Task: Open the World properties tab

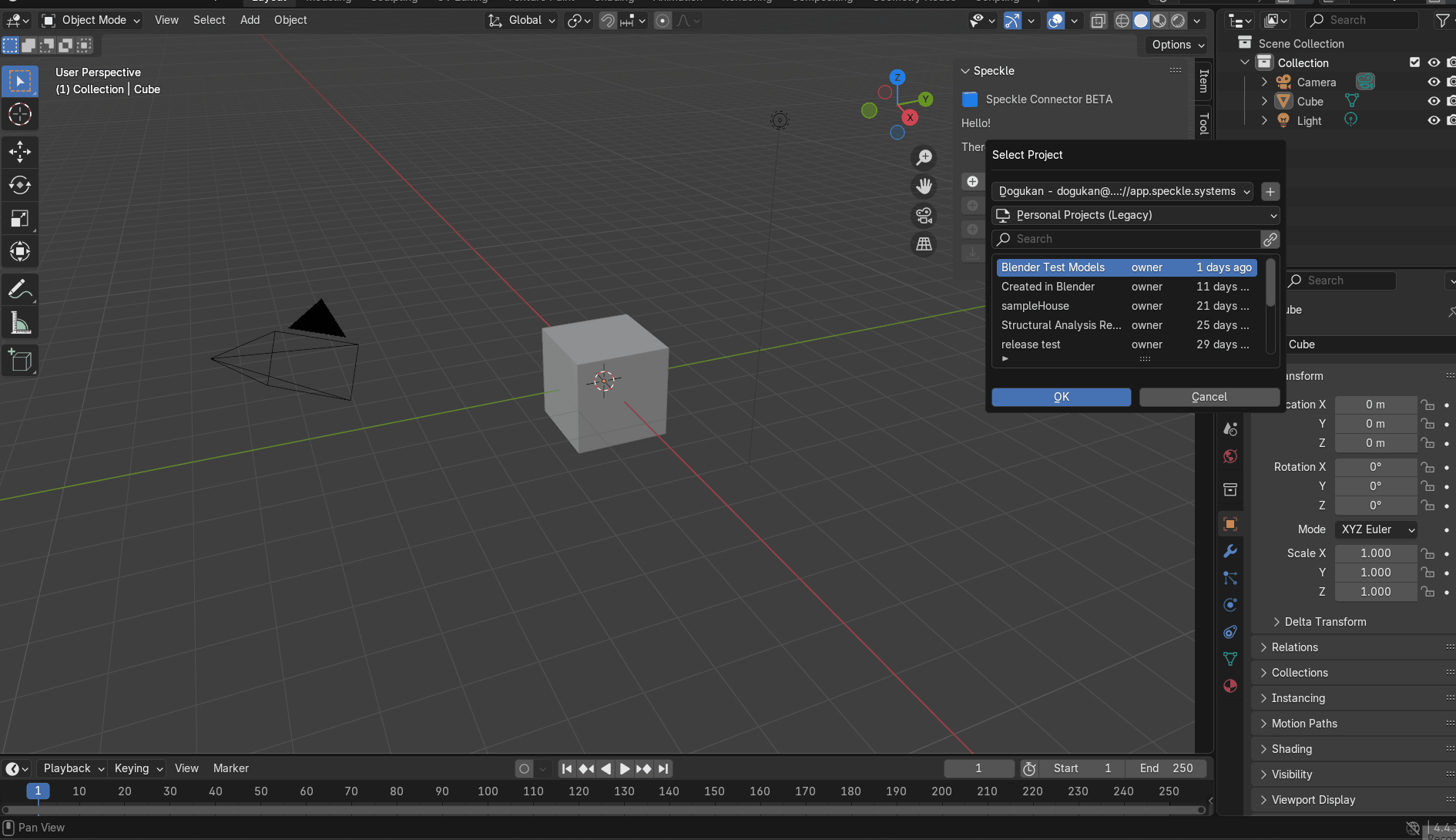Action: (1230, 456)
